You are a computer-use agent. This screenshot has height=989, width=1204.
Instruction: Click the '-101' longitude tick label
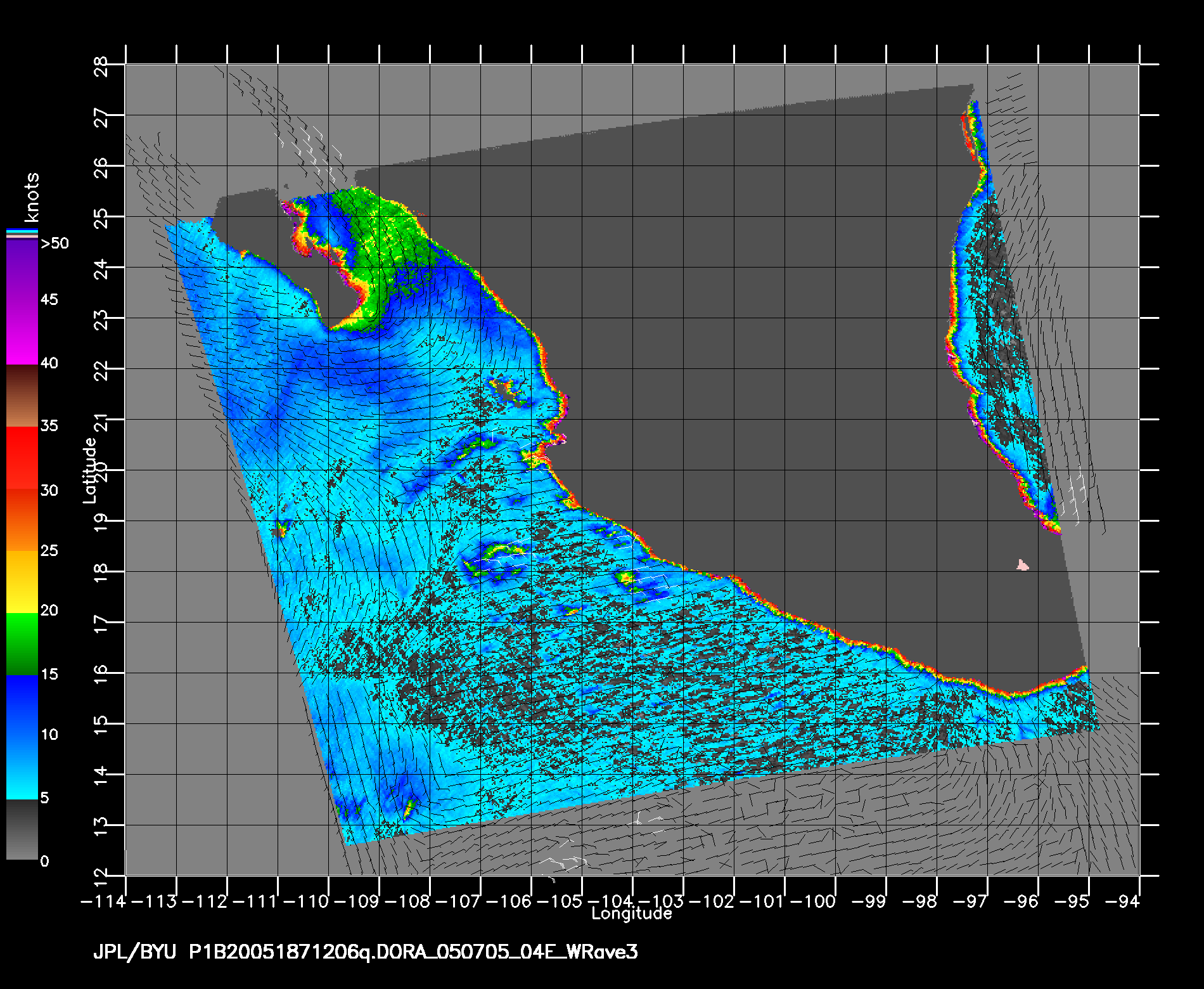(x=762, y=902)
